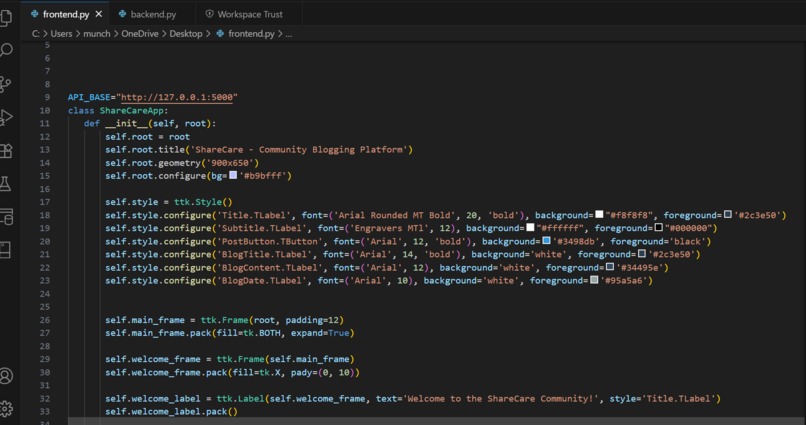Open color picker for #f8f8f8 swatch
Image resolution: width=806 pixels, height=425 pixels.
click(x=599, y=214)
